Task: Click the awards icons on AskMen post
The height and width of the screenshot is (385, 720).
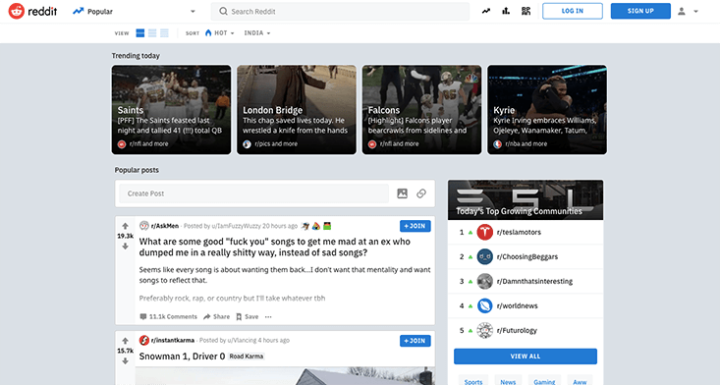Action: tap(316, 226)
